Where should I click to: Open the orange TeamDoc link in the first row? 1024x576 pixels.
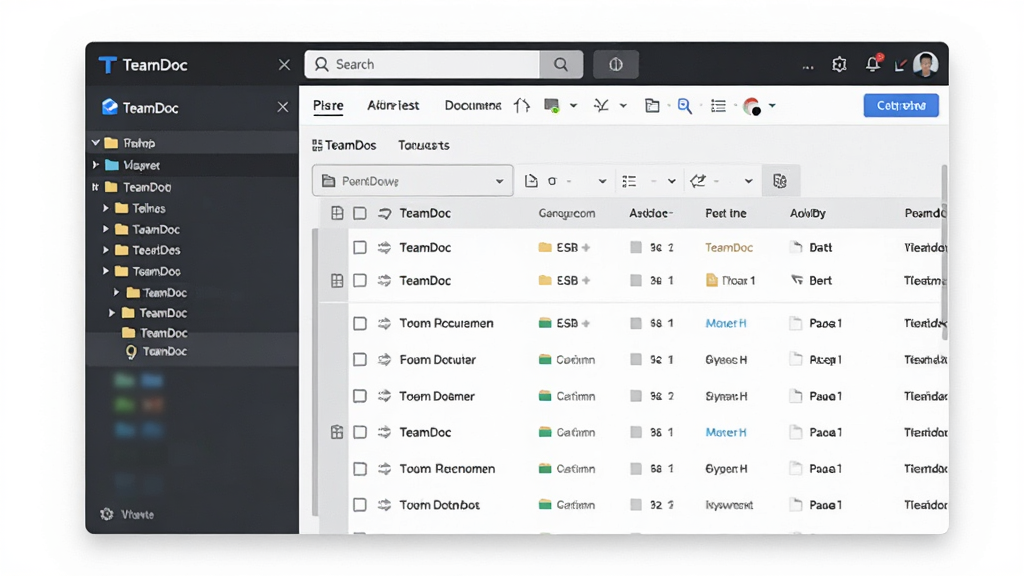(729, 248)
